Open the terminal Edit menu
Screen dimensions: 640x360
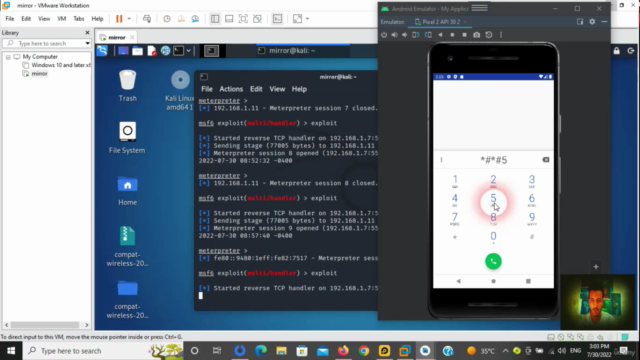click(x=256, y=89)
